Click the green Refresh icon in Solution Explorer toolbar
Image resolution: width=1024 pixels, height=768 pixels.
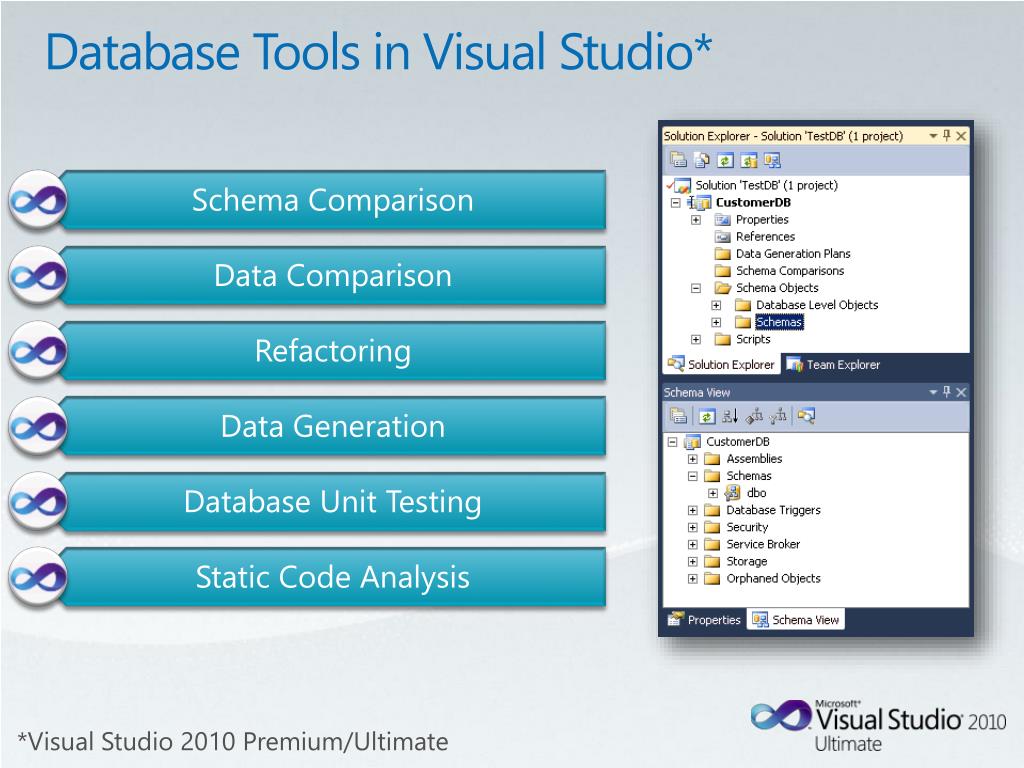tap(725, 160)
